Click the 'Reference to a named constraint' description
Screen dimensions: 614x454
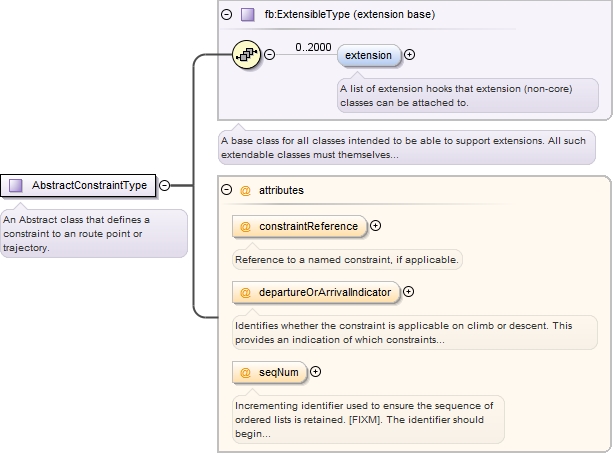[347, 260]
